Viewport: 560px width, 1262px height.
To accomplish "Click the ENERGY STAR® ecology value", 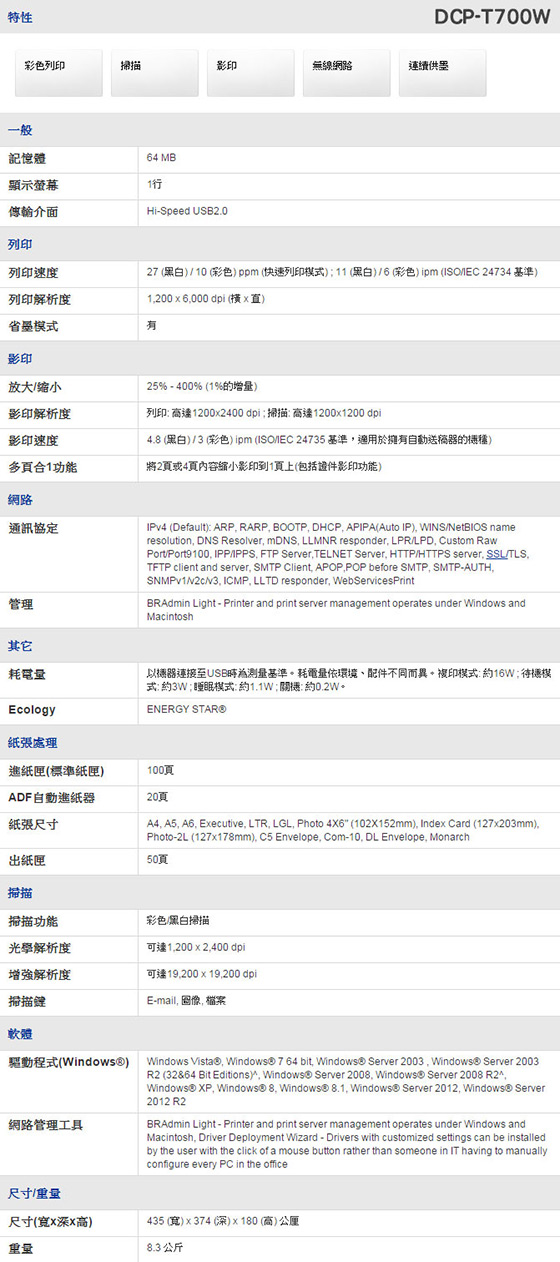I will [186, 709].
